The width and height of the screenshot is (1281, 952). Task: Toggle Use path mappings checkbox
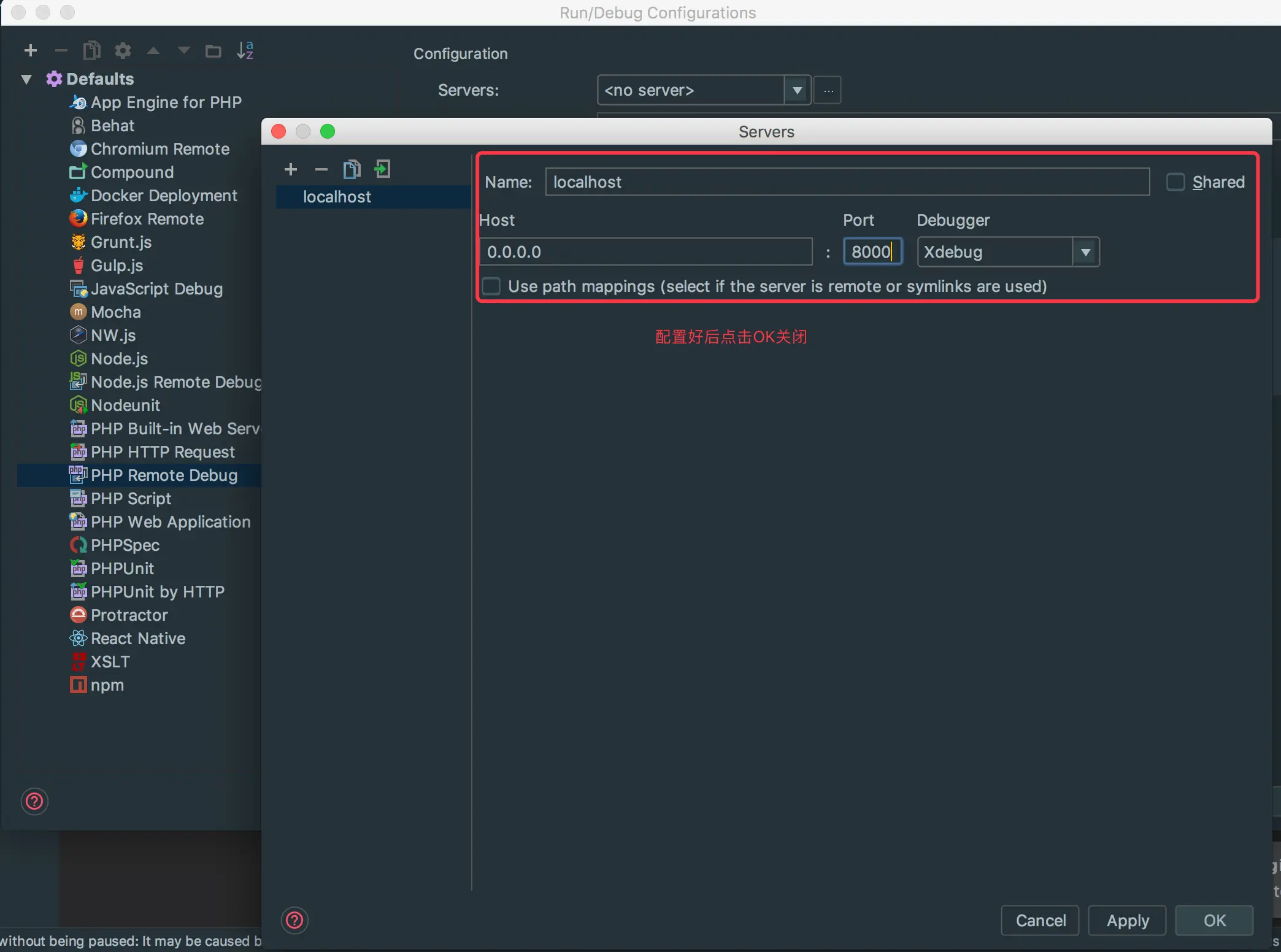[x=491, y=286]
